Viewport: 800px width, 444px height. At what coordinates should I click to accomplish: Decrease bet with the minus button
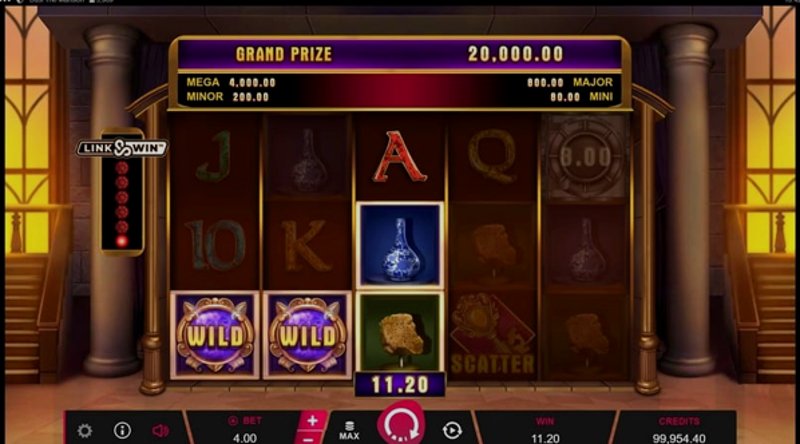pyautogui.click(x=308, y=438)
